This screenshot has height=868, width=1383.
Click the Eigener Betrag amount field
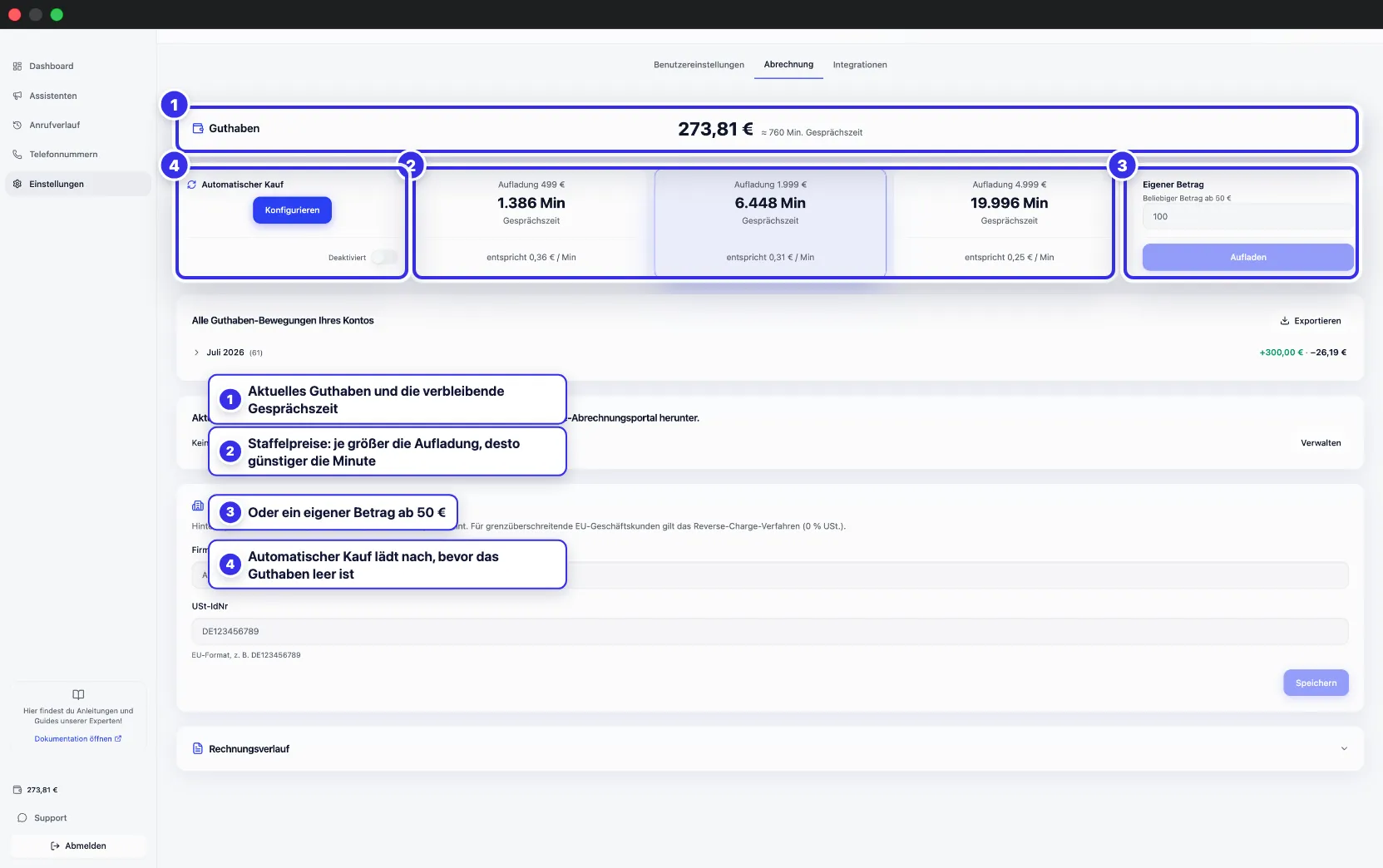1247,217
